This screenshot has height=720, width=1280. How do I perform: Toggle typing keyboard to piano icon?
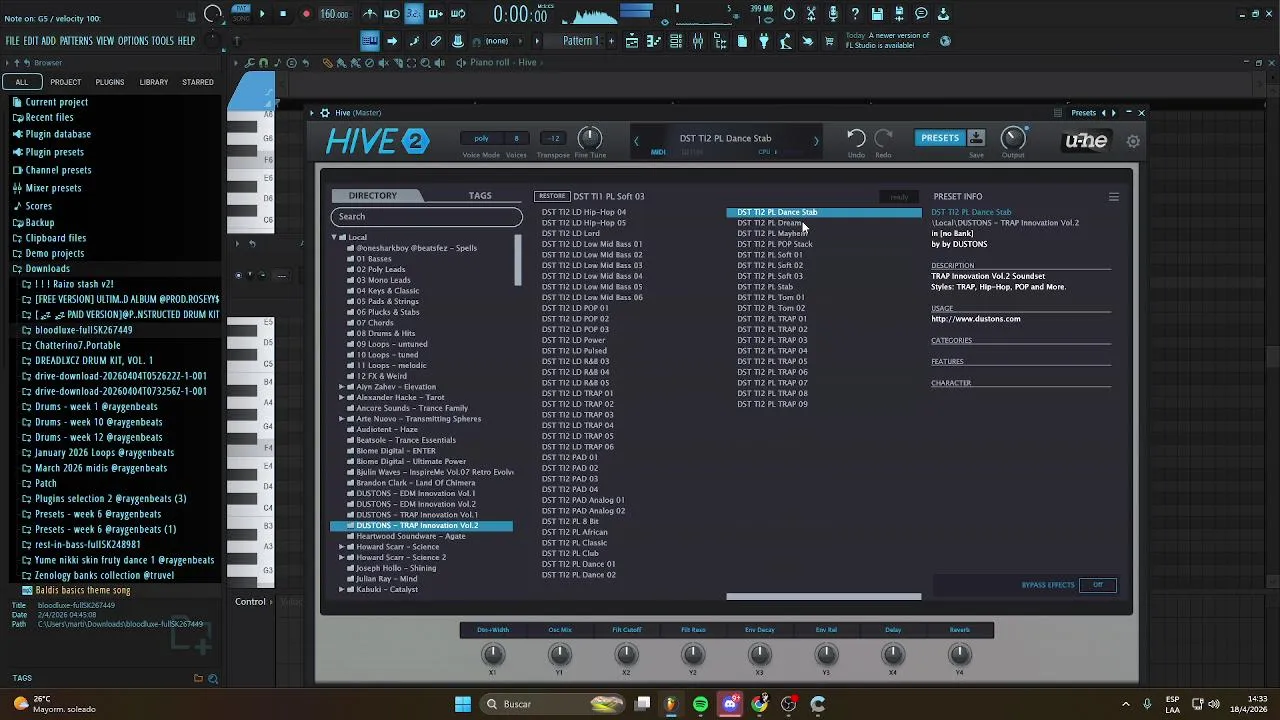(x=369, y=41)
